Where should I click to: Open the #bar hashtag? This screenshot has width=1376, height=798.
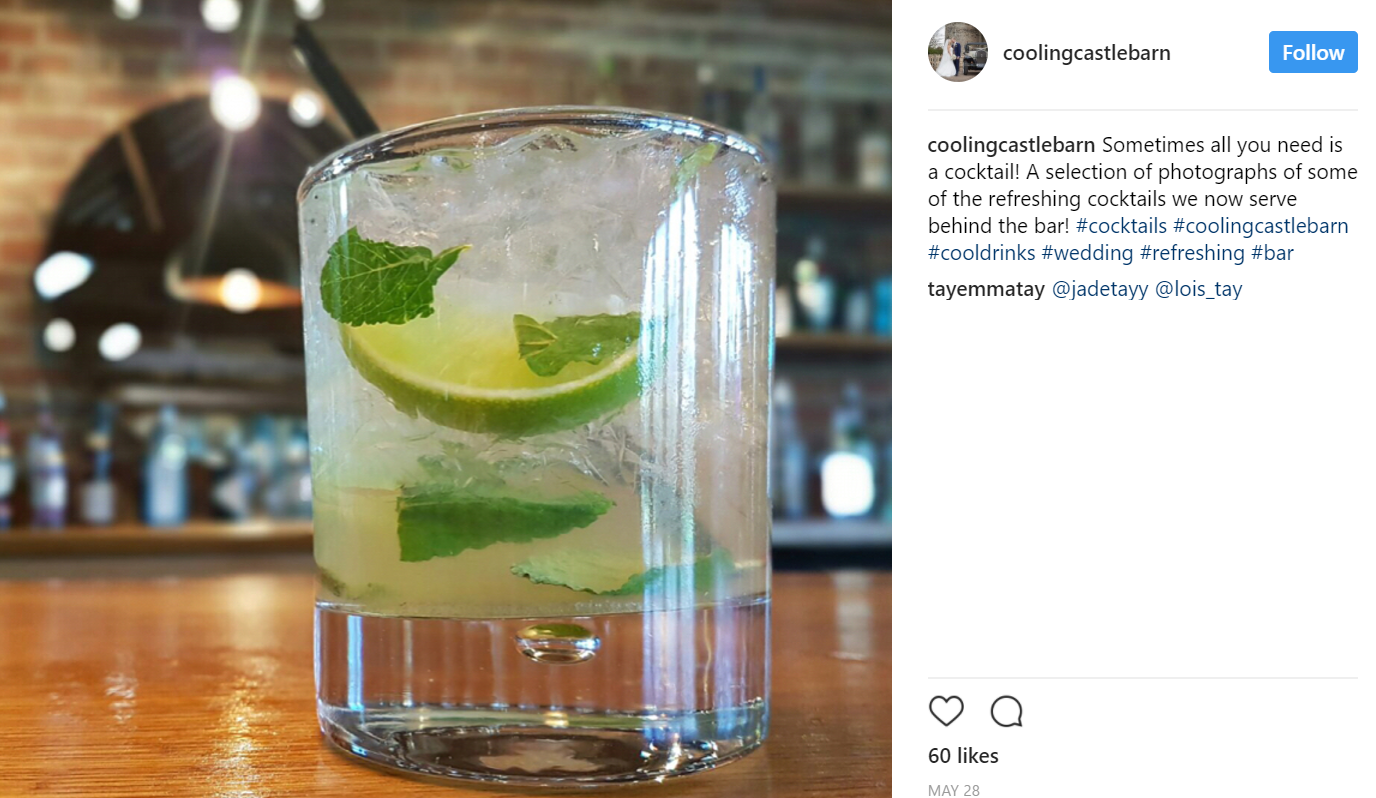1272,253
